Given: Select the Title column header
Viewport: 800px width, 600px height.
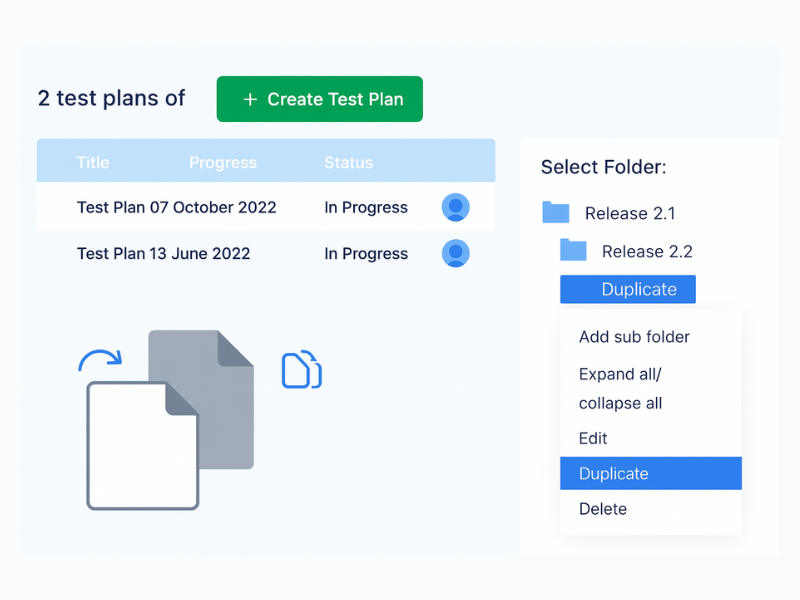Looking at the screenshot, I should coord(92,162).
